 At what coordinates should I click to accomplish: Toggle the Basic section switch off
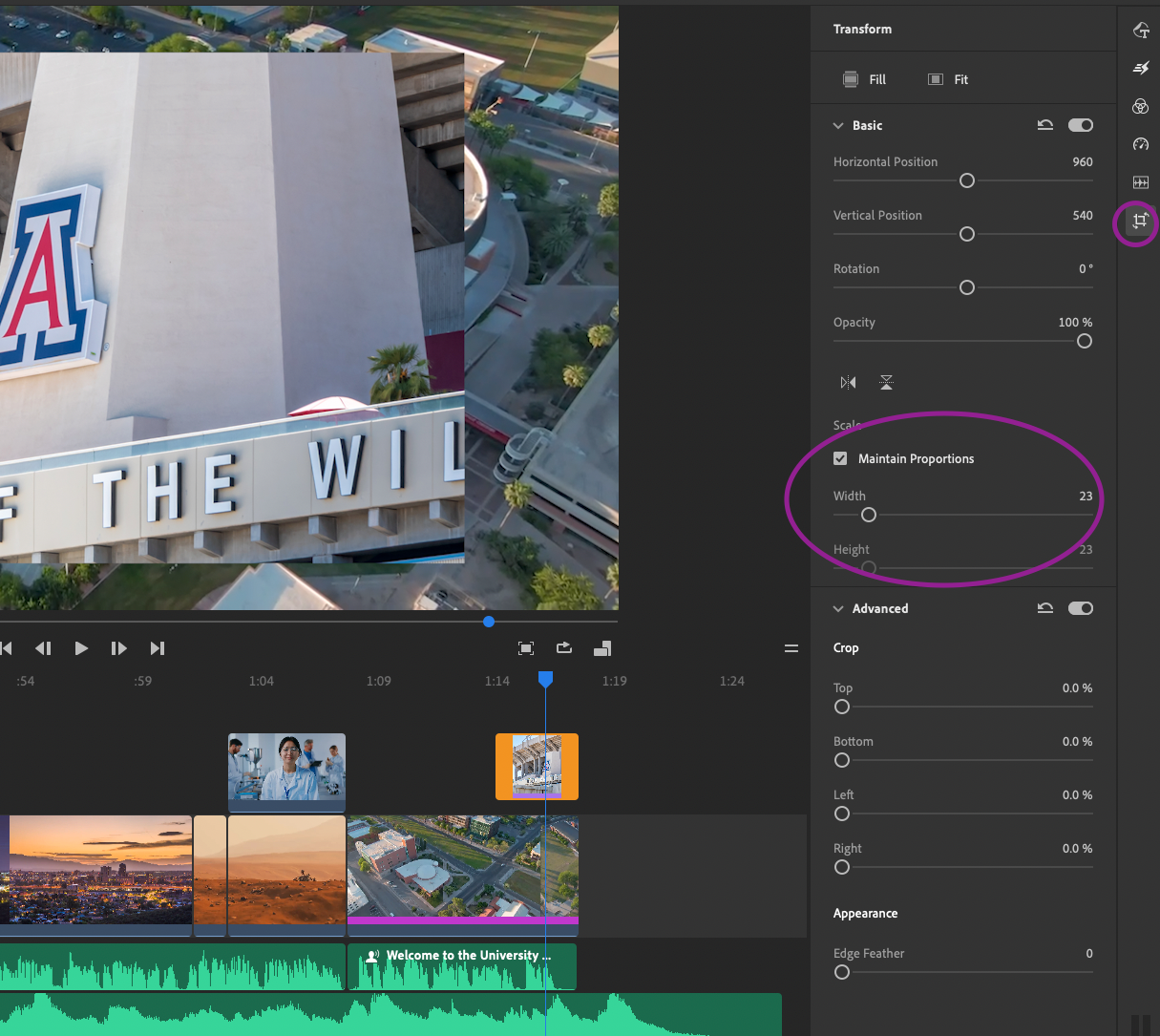tap(1081, 125)
